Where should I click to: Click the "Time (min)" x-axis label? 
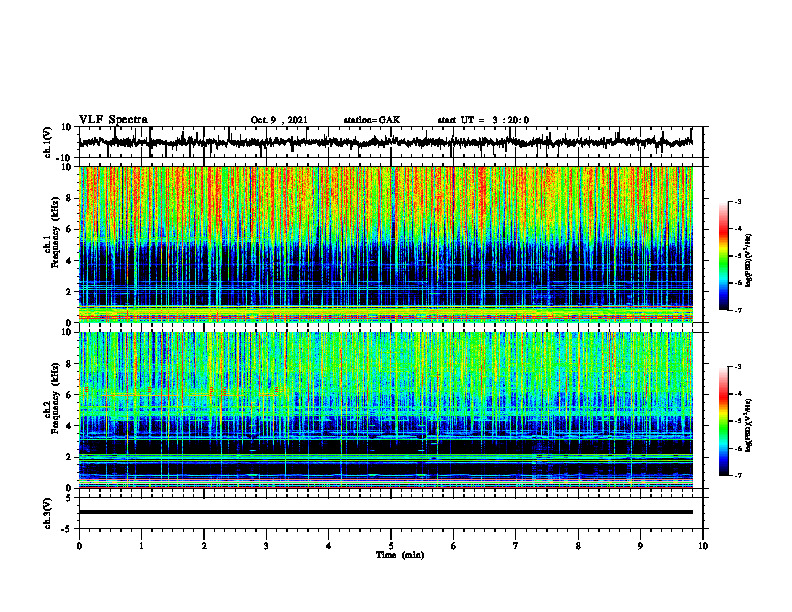[x=400, y=555]
